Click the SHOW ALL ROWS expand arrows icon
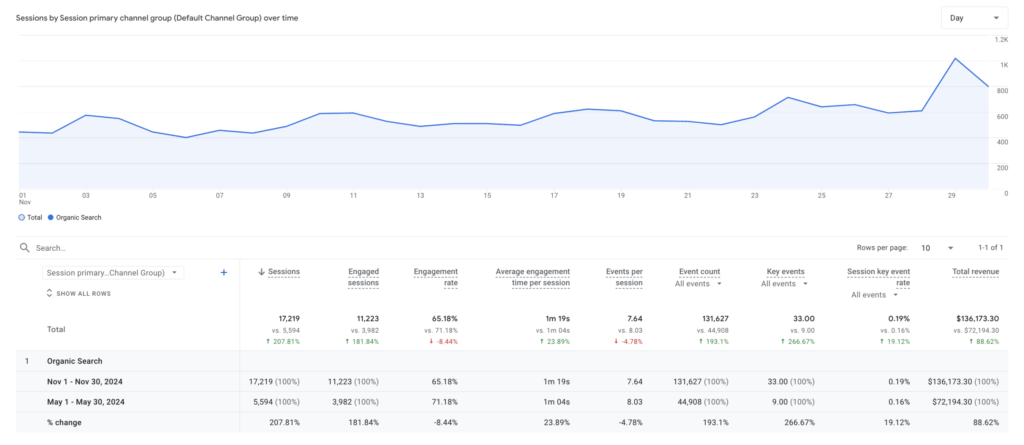This screenshot has width=1024, height=445. tap(49, 293)
